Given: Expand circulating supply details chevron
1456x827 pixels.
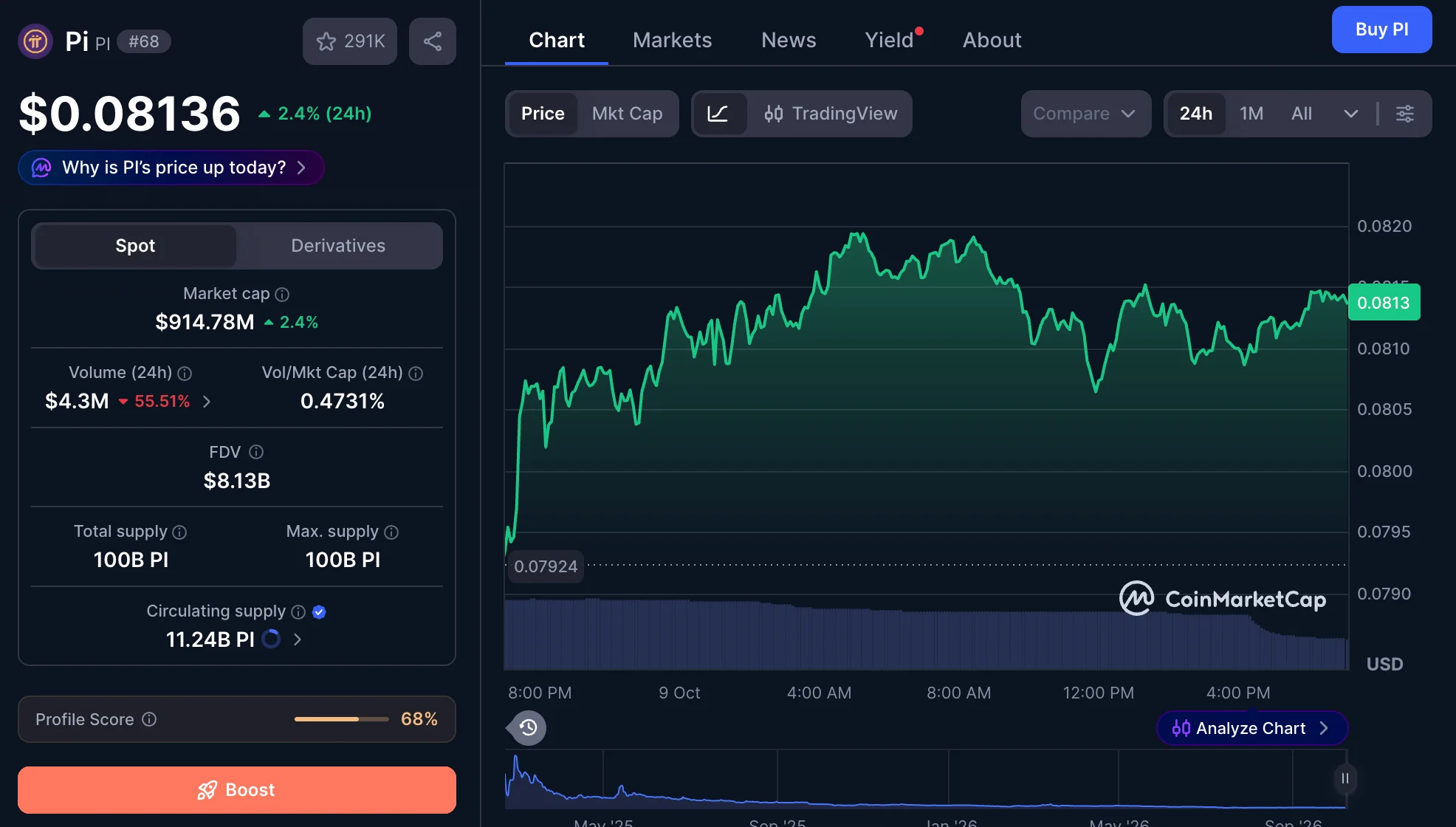Looking at the screenshot, I should 298,639.
